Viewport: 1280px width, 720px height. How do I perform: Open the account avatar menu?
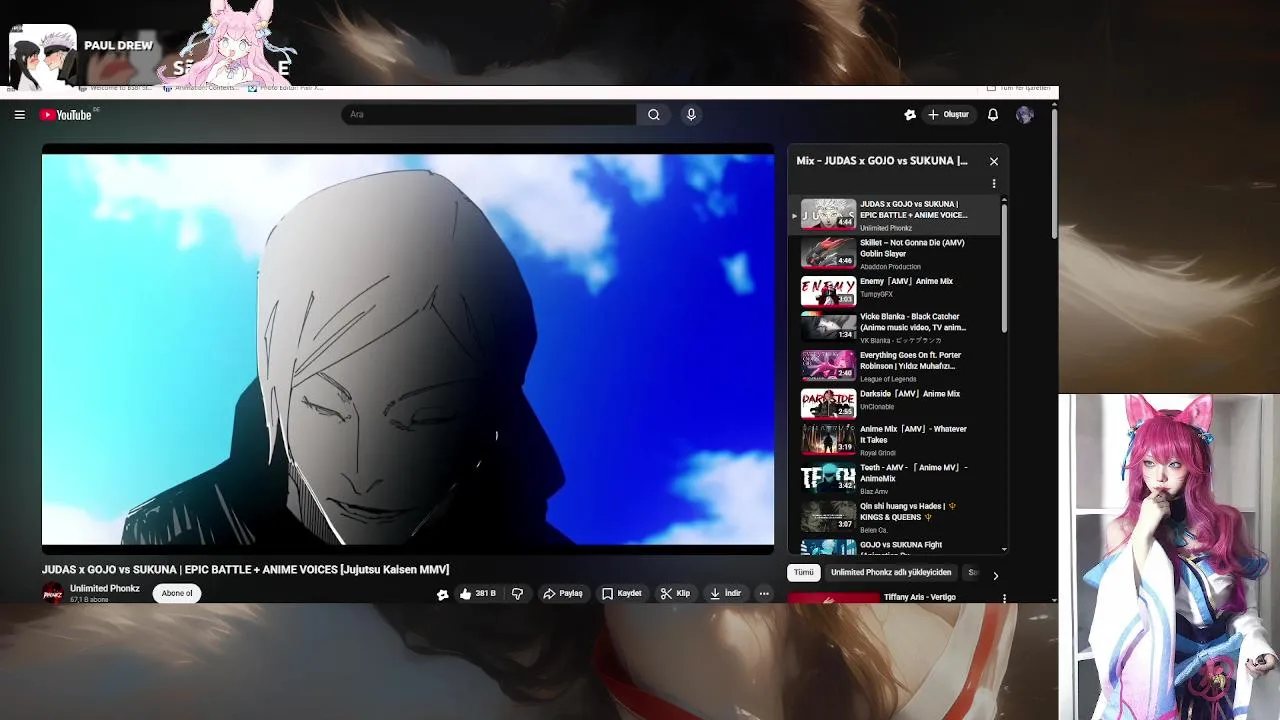click(1024, 115)
